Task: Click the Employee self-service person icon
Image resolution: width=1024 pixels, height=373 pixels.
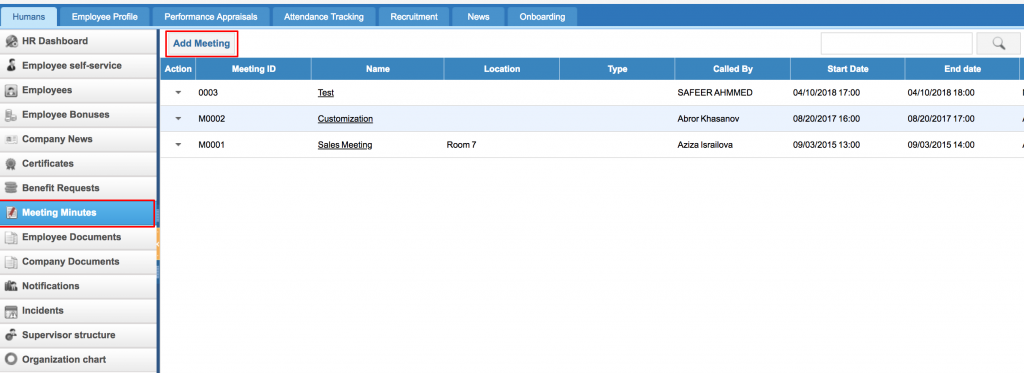Action: click(10, 65)
